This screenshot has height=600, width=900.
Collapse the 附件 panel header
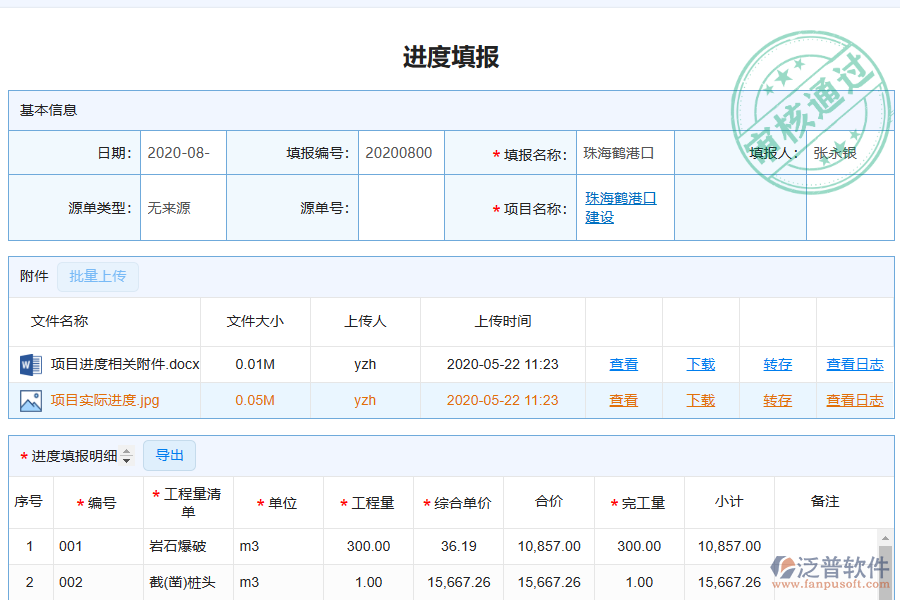(30, 277)
